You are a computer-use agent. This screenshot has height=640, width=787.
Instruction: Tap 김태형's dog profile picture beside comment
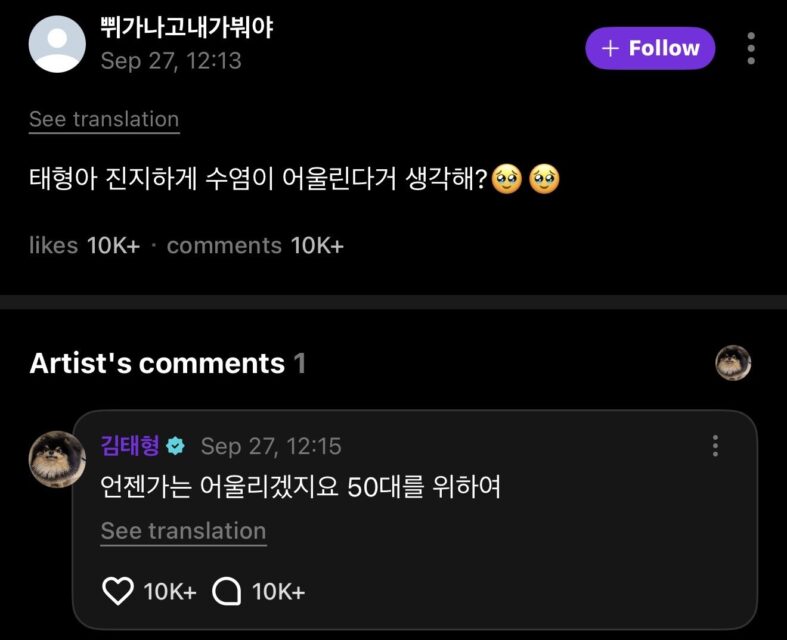coord(57,460)
